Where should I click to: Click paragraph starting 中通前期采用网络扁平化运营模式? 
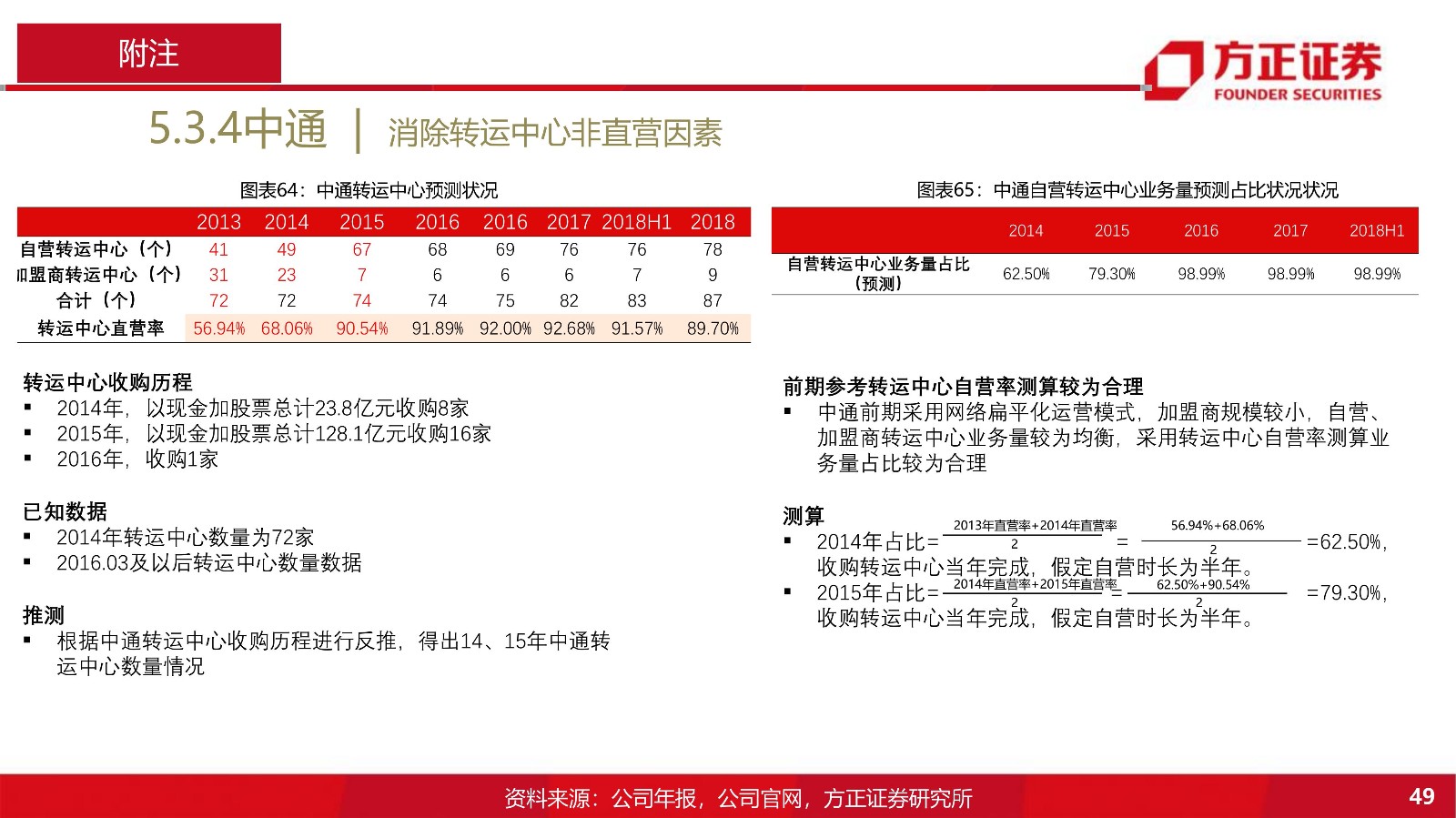pos(1103,438)
